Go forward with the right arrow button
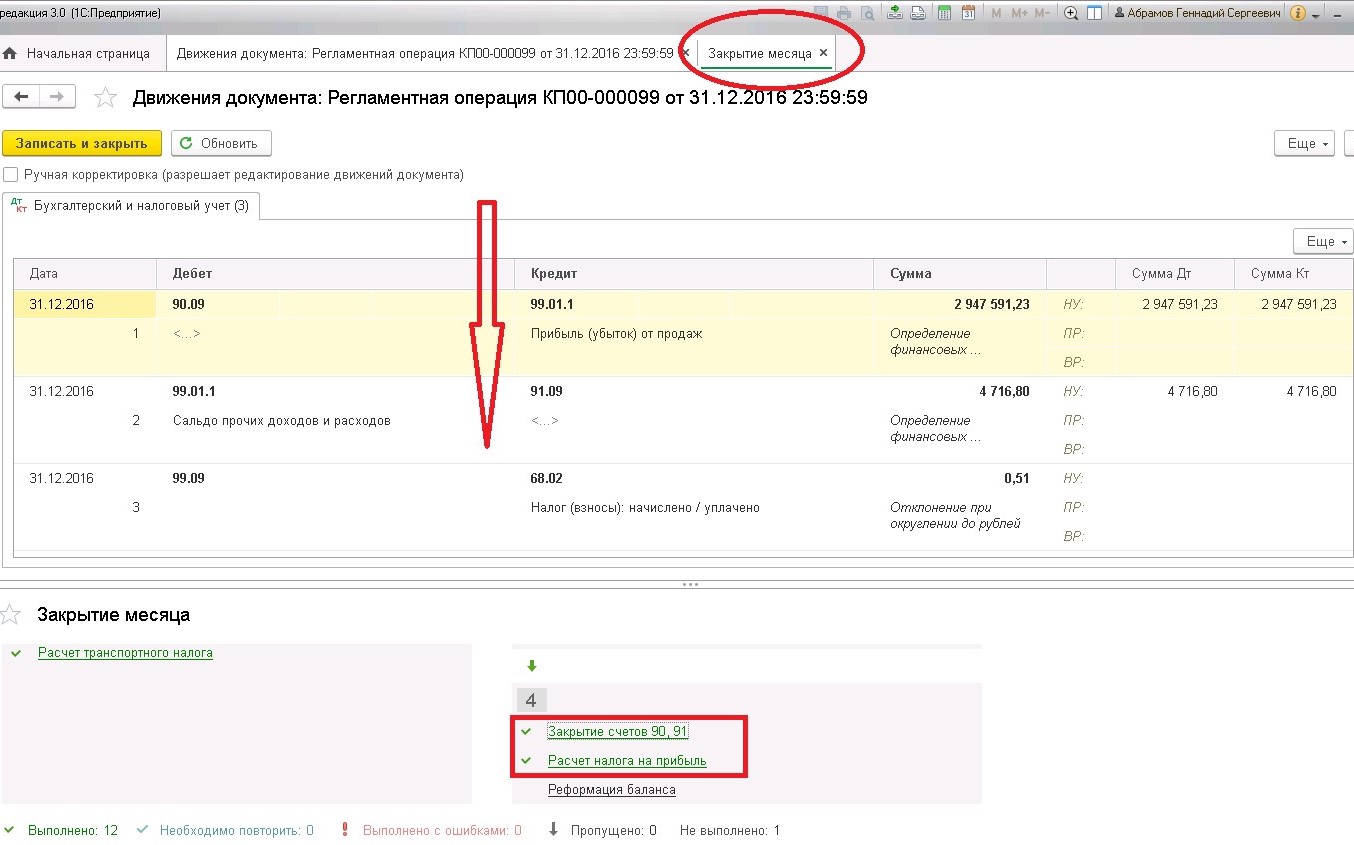1354x845 pixels. 57,96
